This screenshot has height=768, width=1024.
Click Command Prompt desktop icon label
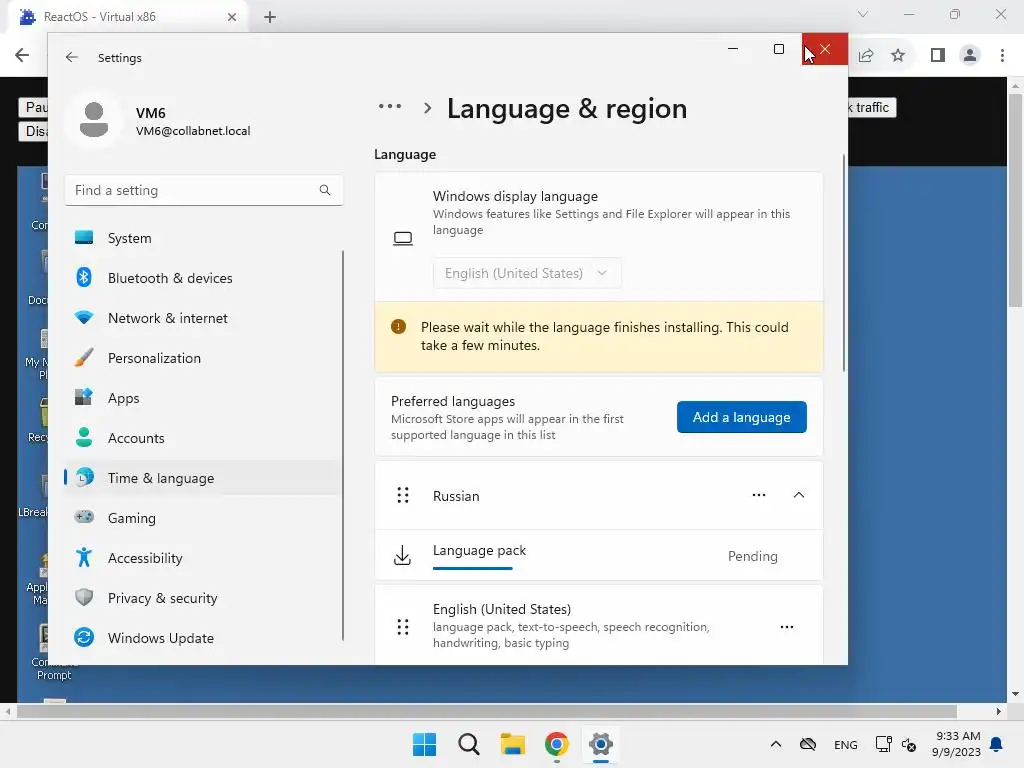click(54, 669)
